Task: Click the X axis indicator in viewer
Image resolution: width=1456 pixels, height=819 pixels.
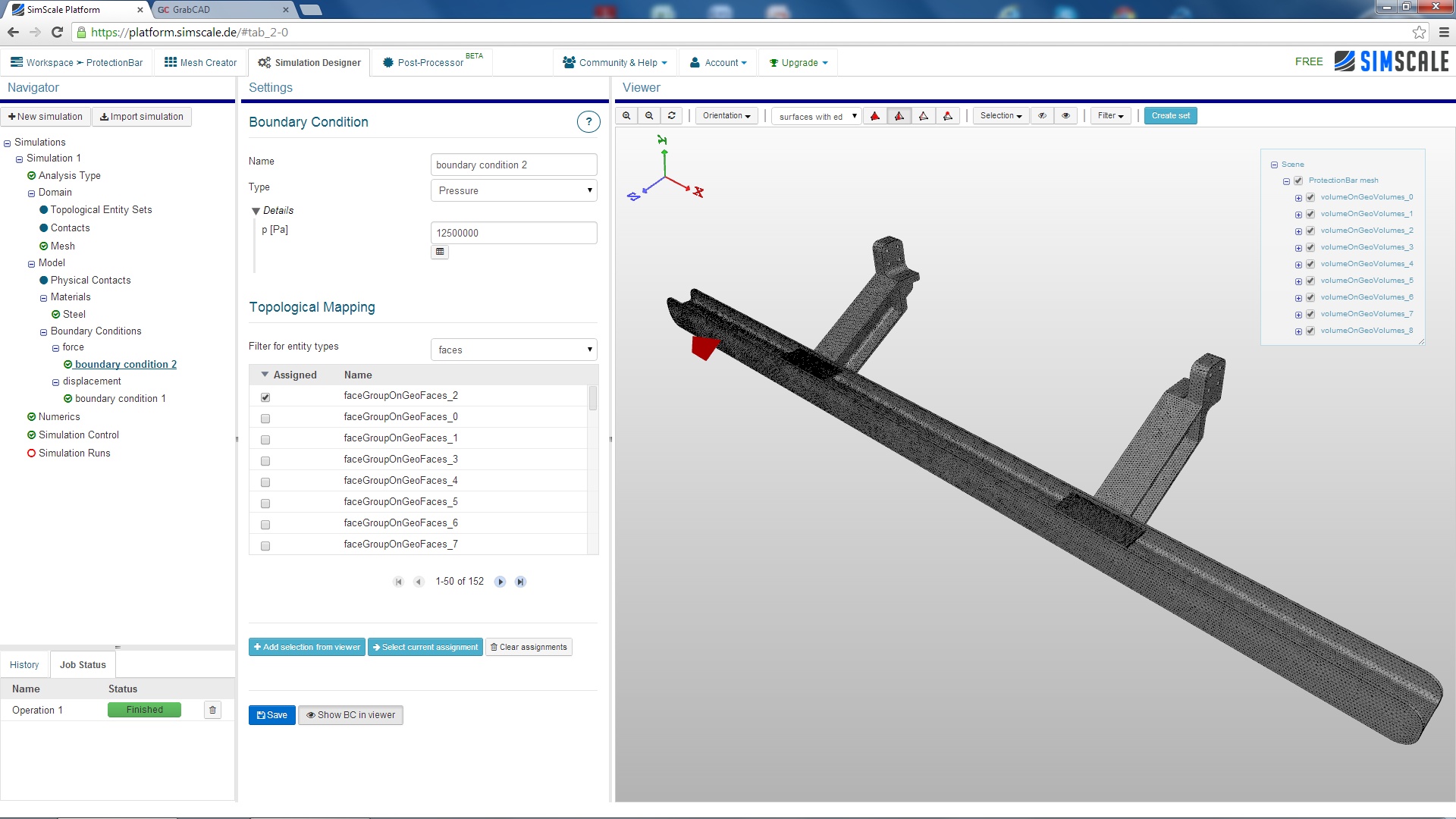Action: (698, 193)
